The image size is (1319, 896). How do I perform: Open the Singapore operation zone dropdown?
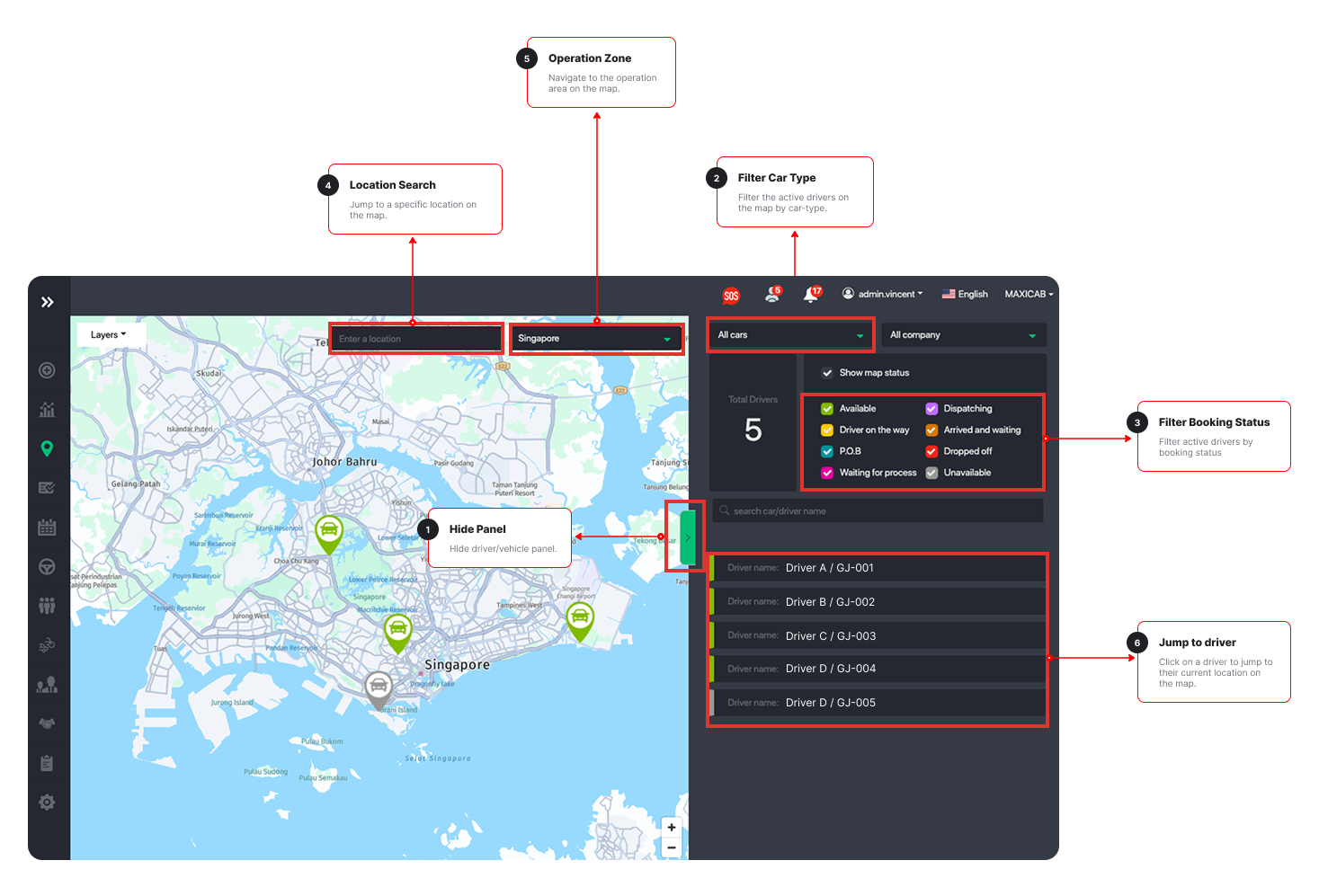[596, 339]
